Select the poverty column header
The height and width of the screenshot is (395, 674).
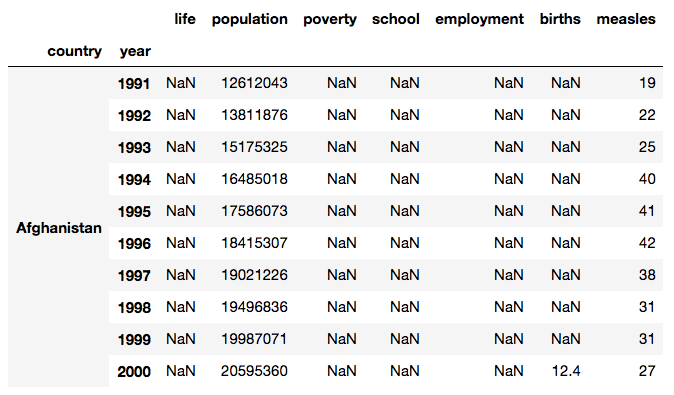coord(330,19)
